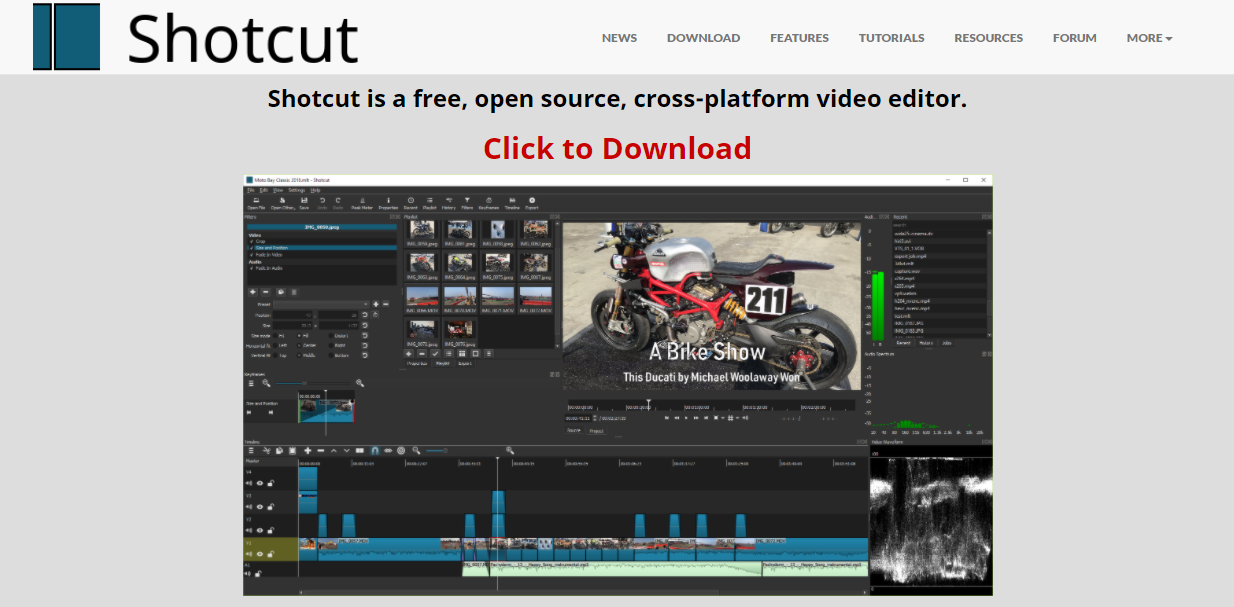Open the MORE dropdown in navigation
The height and width of the screenshot is (607, 1234).
pyautogui.click(x=1149, y=38)
